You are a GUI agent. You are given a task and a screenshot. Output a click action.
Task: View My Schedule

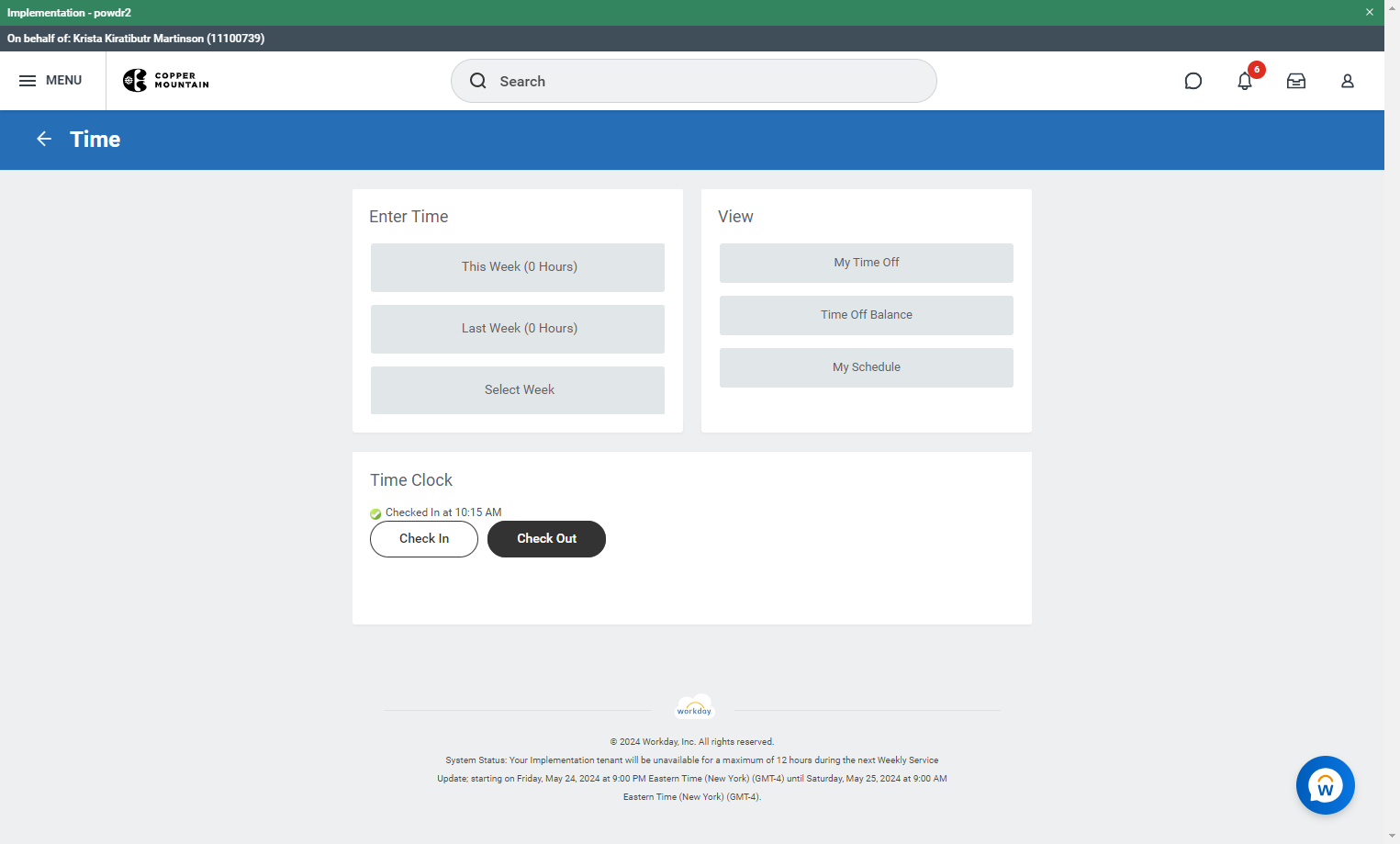point(867,367)
